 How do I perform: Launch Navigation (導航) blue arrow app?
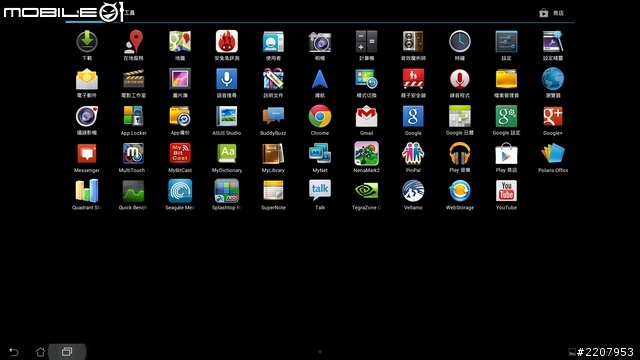tap(320, 79)
